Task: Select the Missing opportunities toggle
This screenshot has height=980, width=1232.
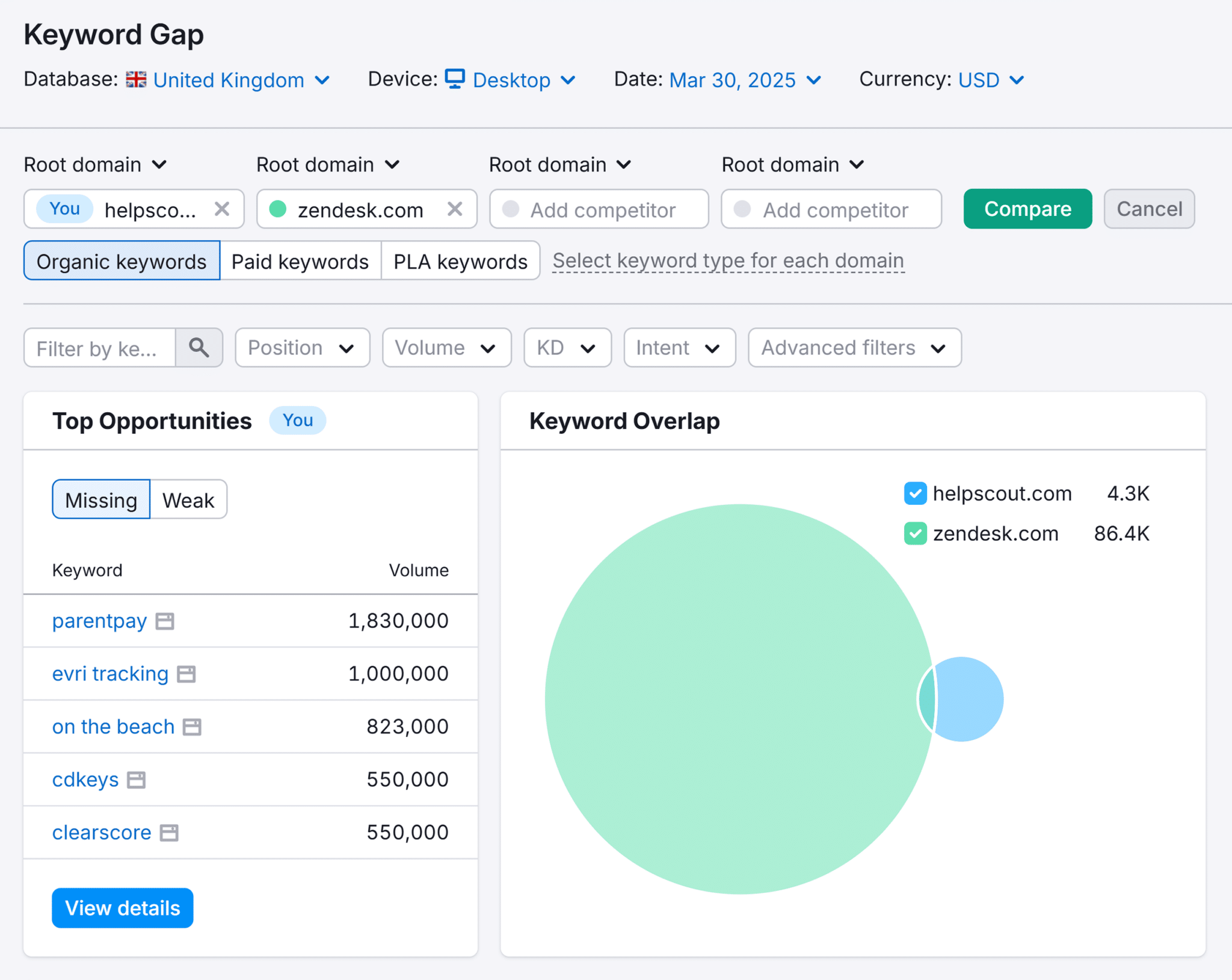Action: click(x=101, y=499)
